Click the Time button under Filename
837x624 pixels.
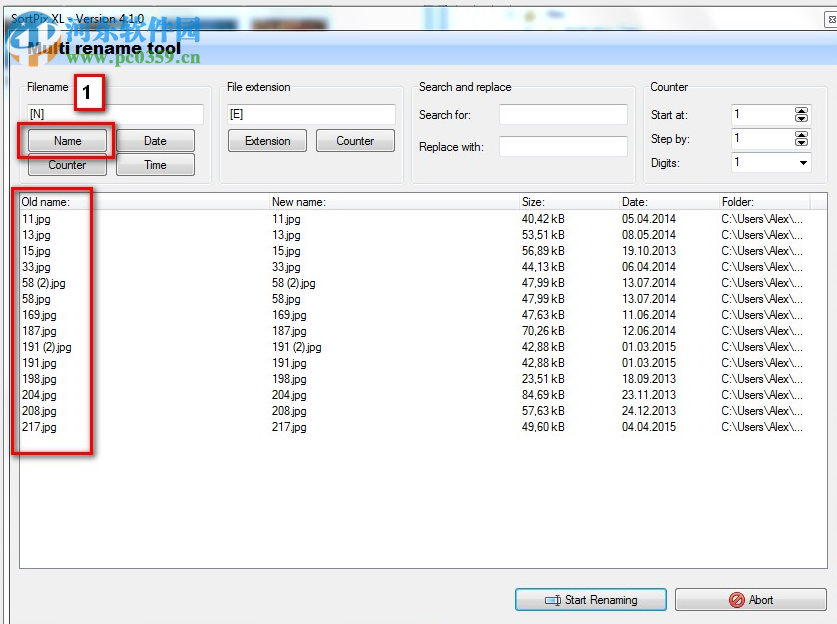coord(155,165)
